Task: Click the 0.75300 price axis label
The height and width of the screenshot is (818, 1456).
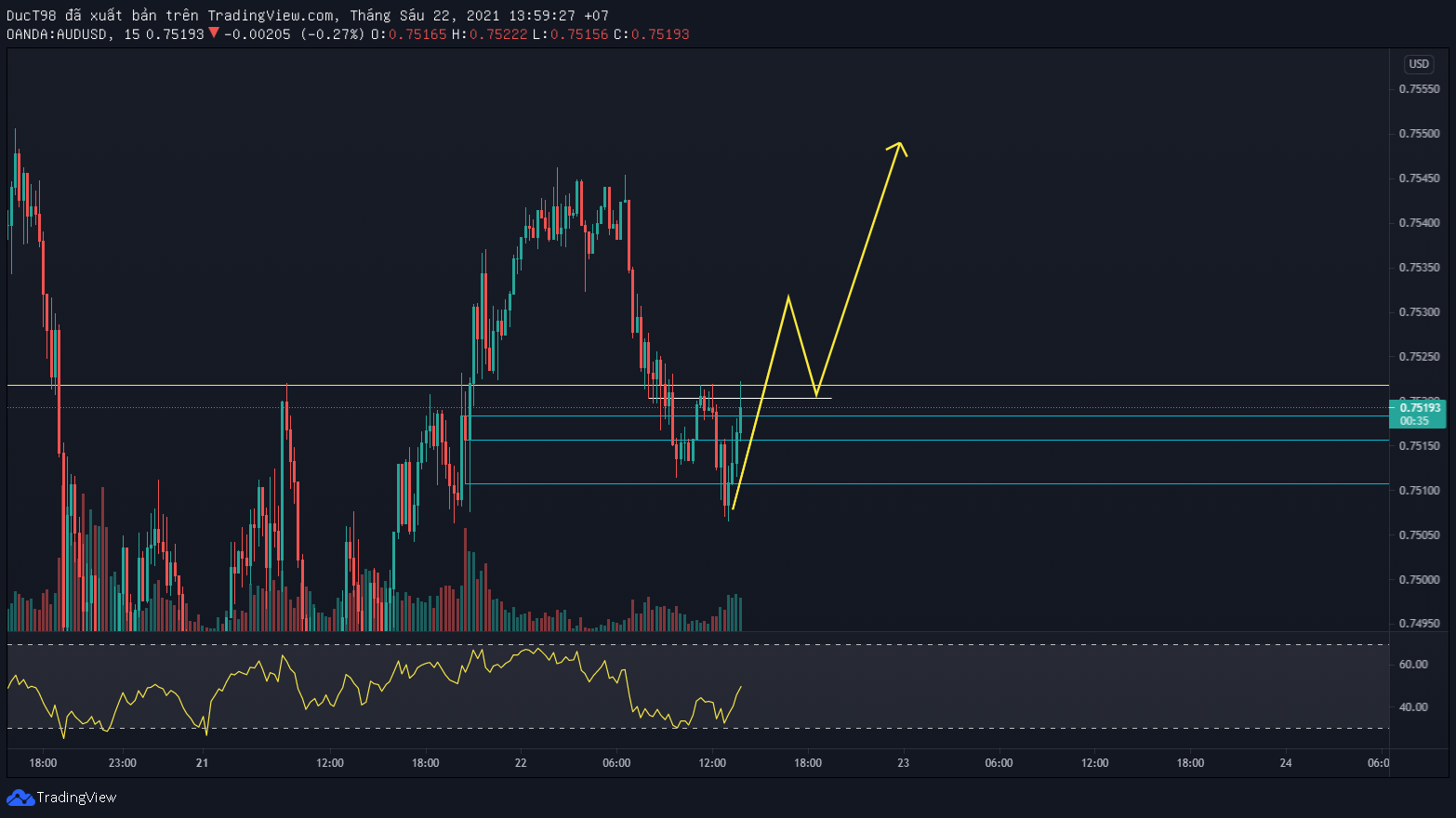Action: click(1420, 312)
